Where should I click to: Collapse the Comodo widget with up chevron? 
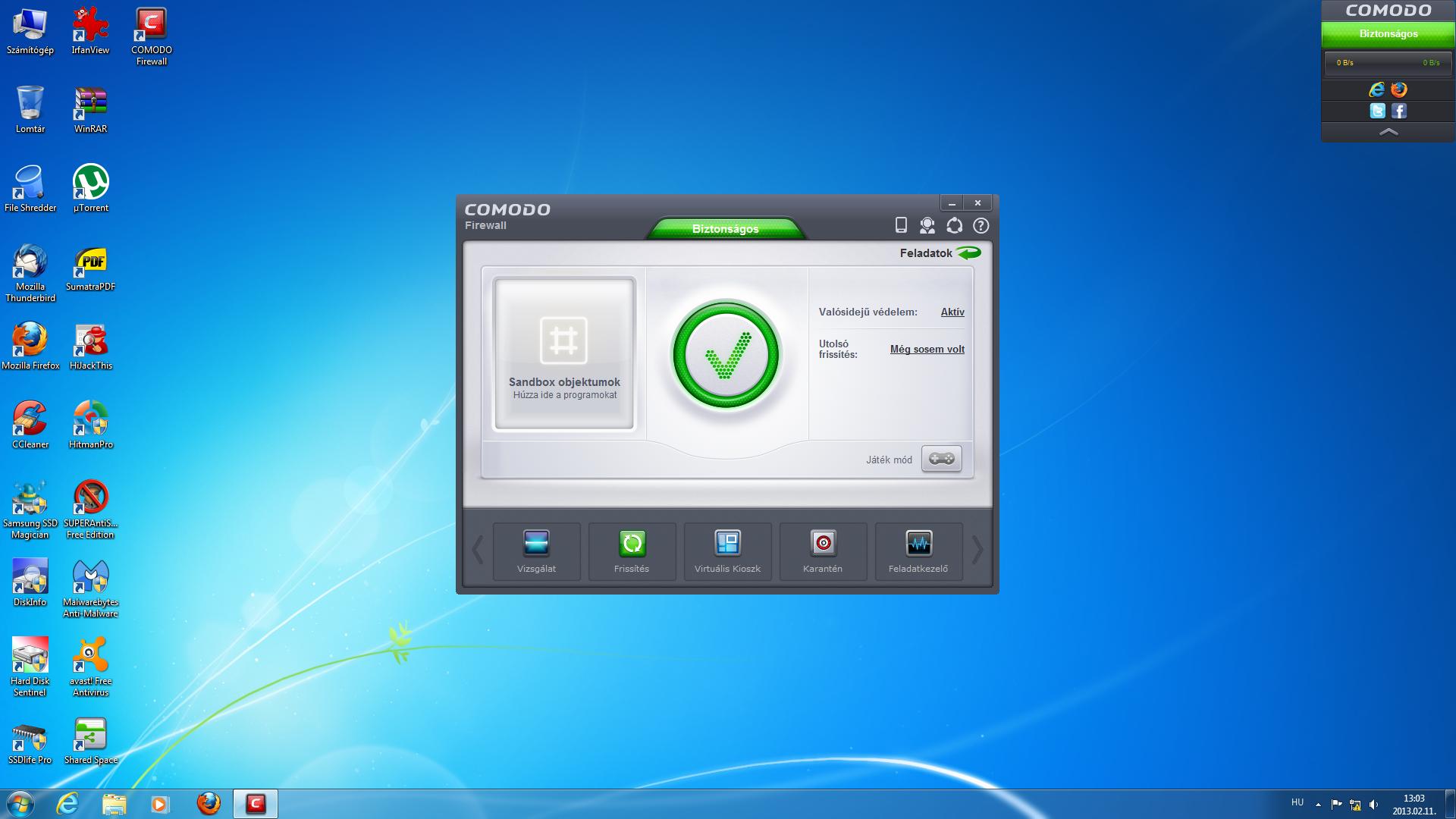tap(1389, 132)
